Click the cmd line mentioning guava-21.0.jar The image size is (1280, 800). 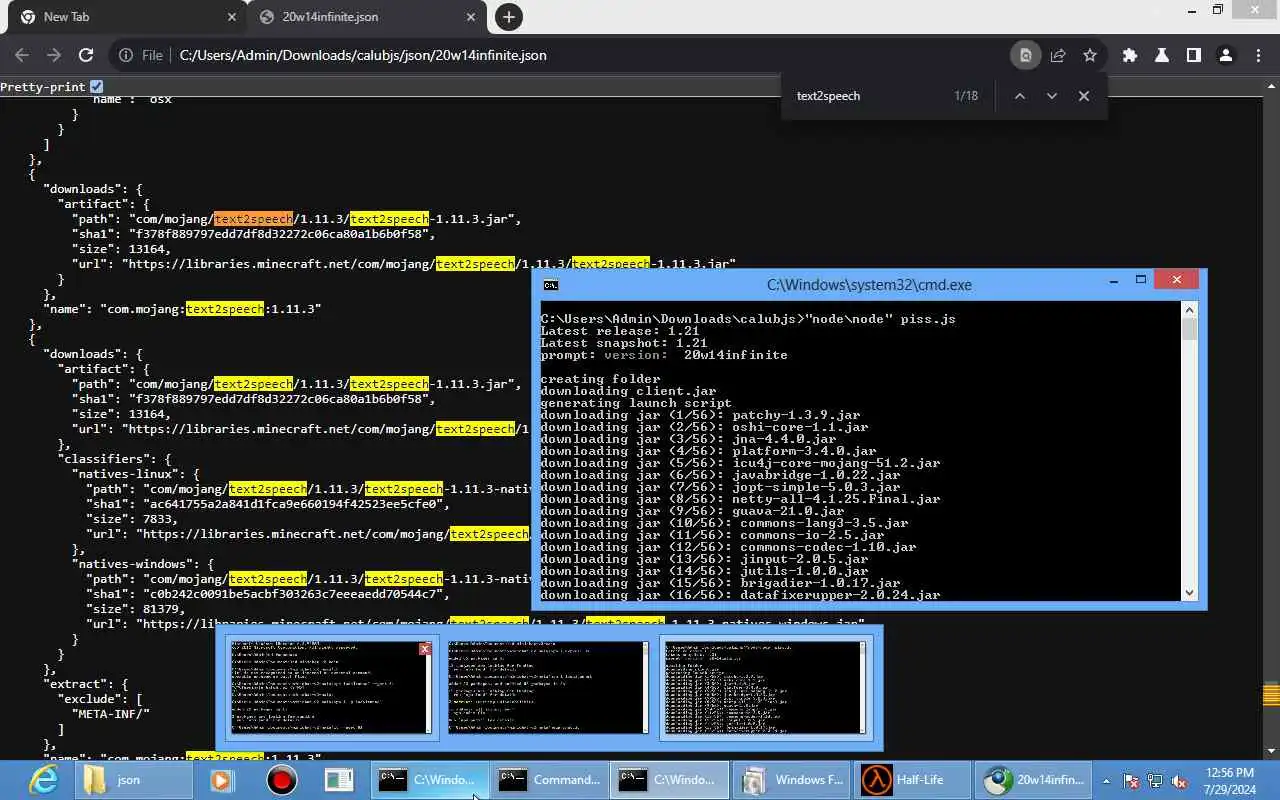692,511
